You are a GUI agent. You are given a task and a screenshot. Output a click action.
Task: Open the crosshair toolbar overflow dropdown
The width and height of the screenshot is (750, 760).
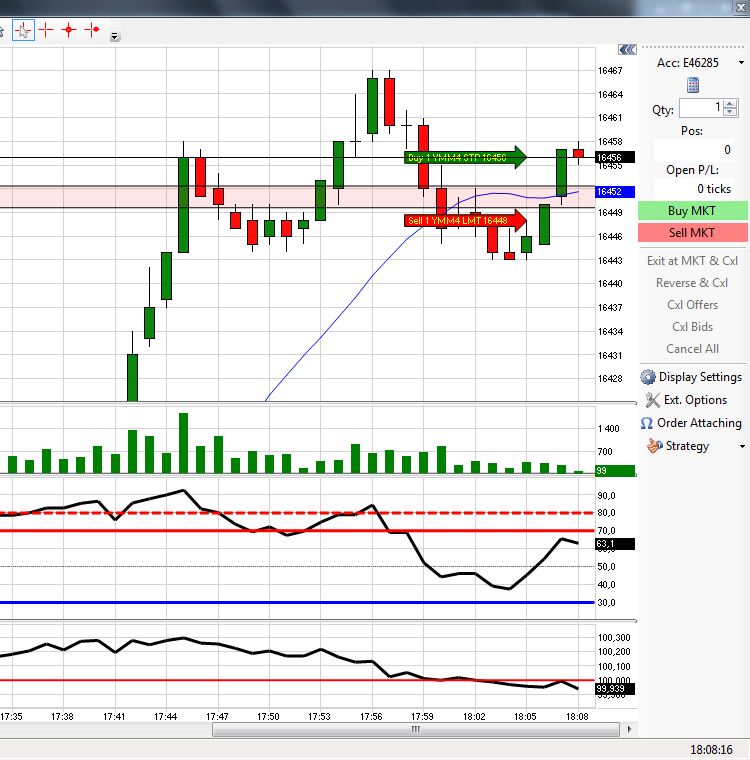(x=114, y=36)
